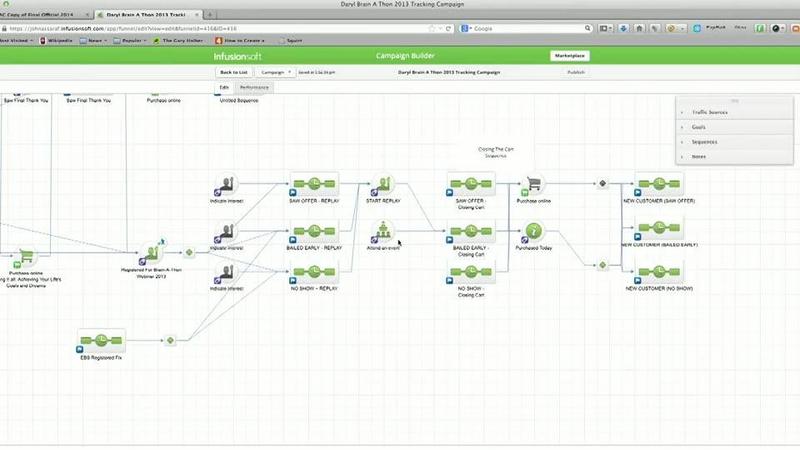Bookmark page with the star icon
The width and height of the screenshot is (800, 450).
click(432, 29)
